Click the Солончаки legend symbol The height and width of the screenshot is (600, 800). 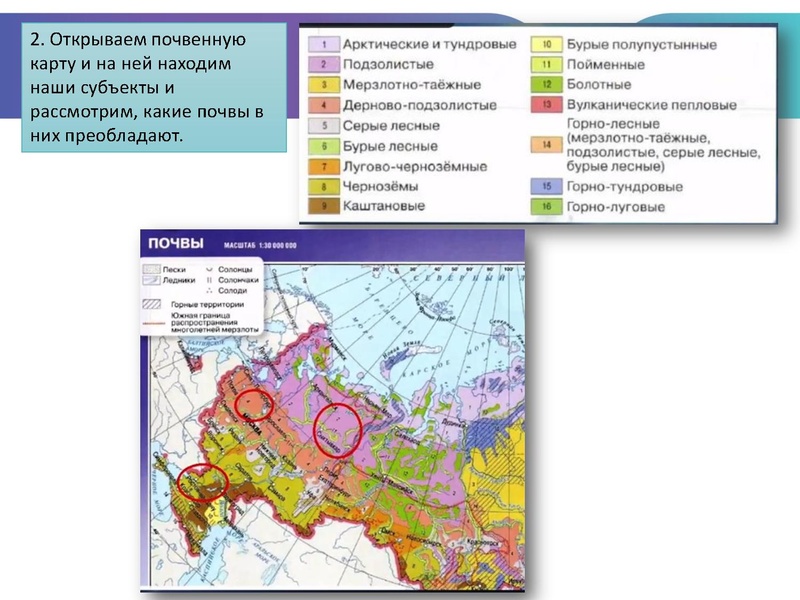point(210,279)
